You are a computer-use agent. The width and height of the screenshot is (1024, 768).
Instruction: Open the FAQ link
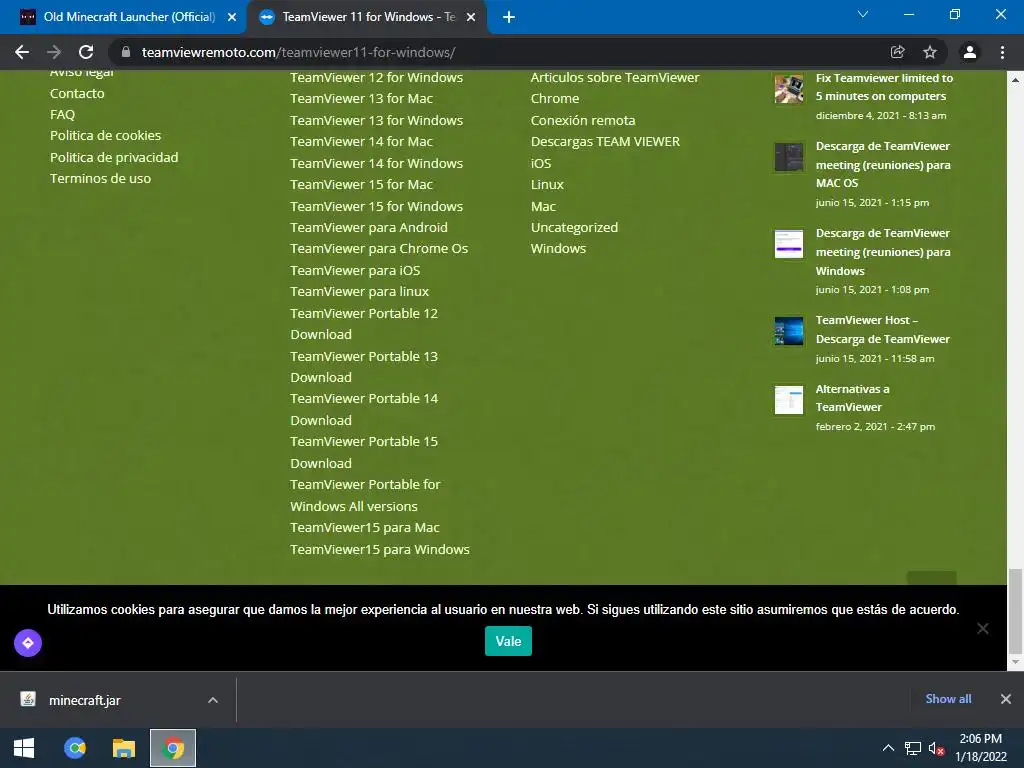click(63, 114)
